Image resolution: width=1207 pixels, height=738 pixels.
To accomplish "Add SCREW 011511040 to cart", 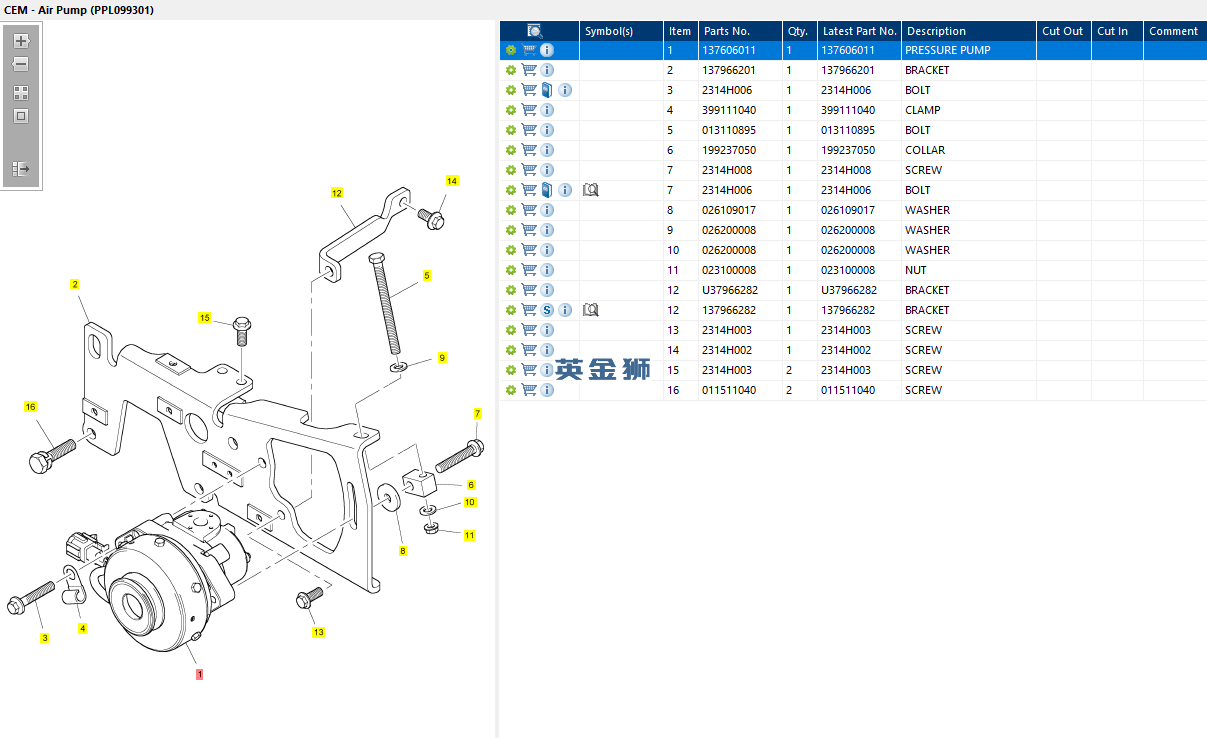I will click(529, 390).
